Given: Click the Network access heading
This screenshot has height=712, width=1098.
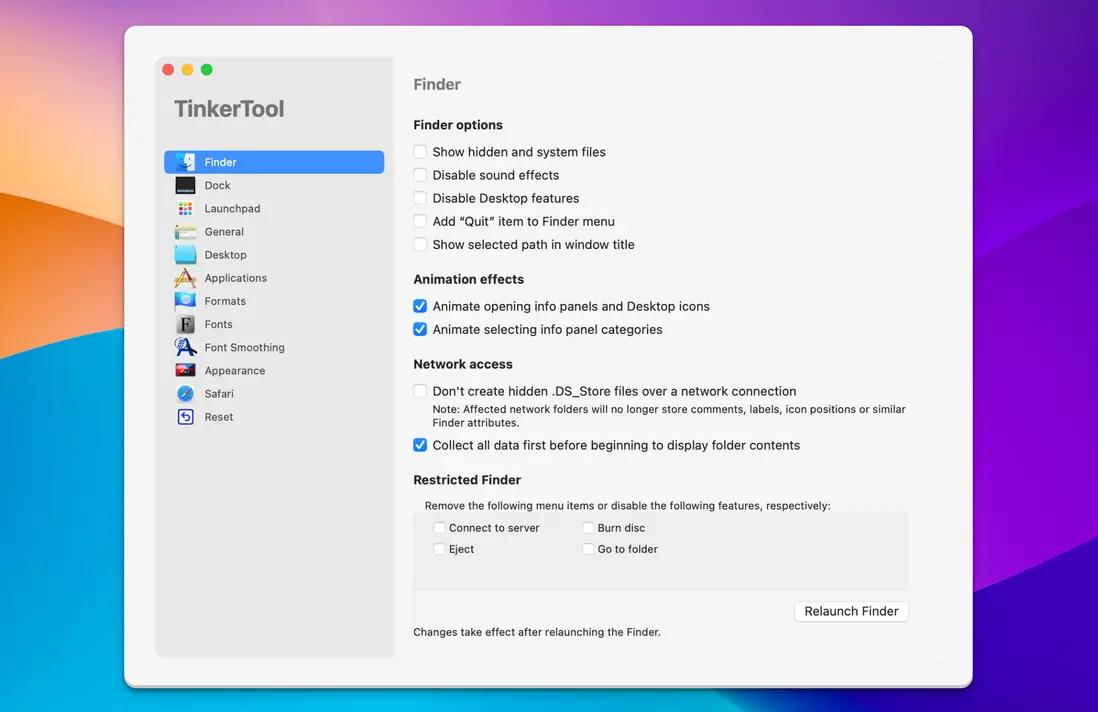Looking at the screenshot, I should coord(463,364).
